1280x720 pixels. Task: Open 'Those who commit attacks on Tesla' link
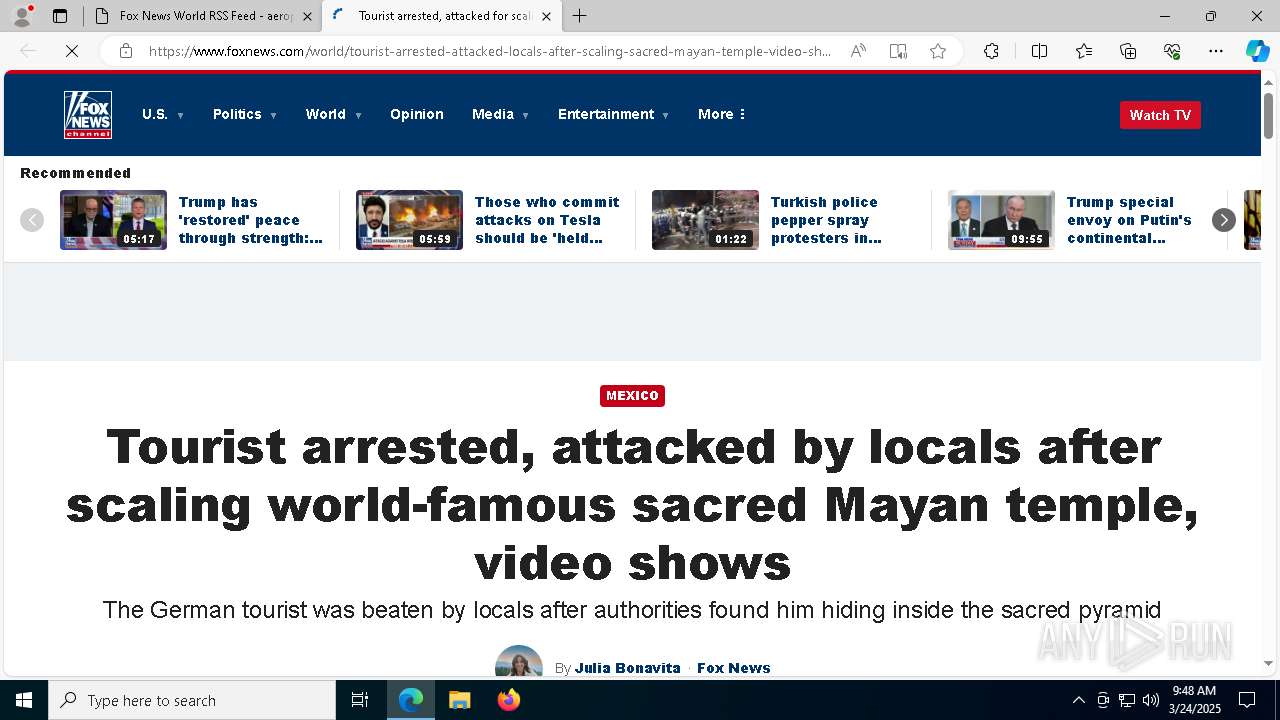click(x=547, y=220)
